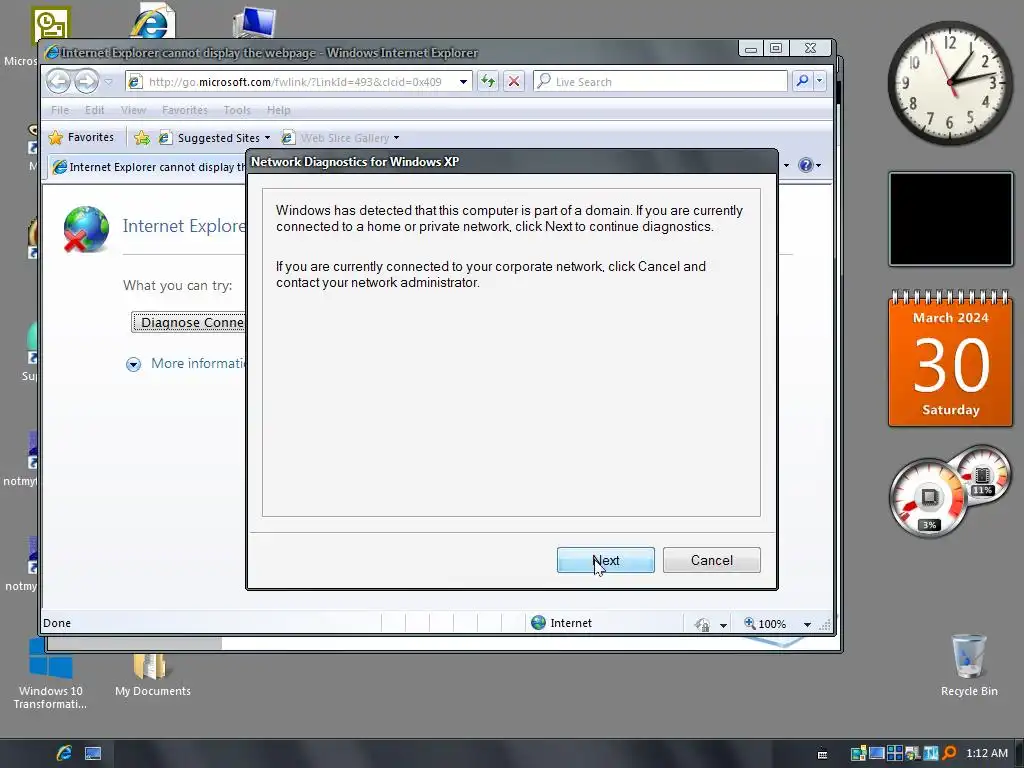Open recent pages dropdown next to Forward

pos(108,82)
